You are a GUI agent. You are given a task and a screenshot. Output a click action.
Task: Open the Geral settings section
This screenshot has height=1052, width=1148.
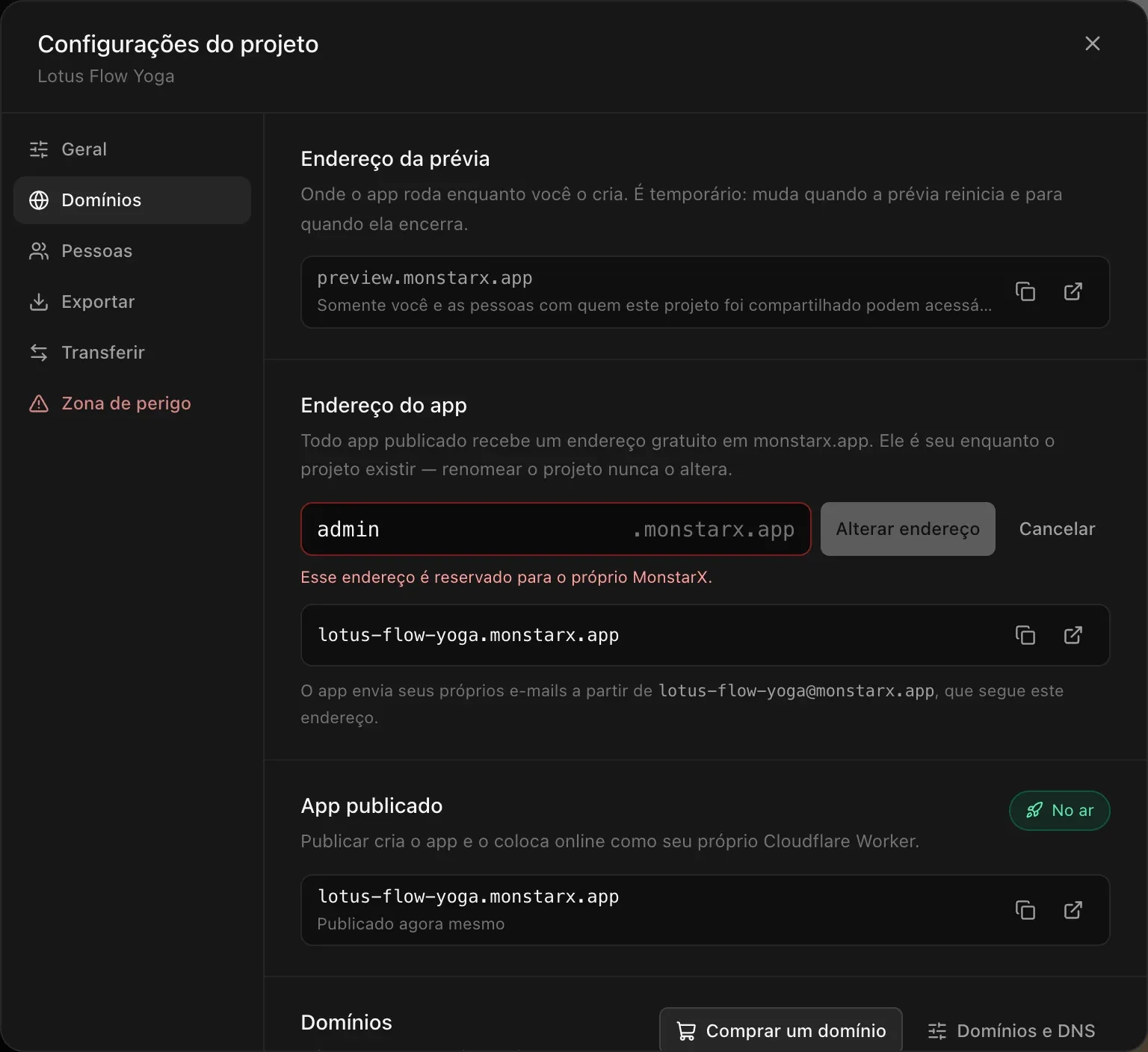point(132,149)
